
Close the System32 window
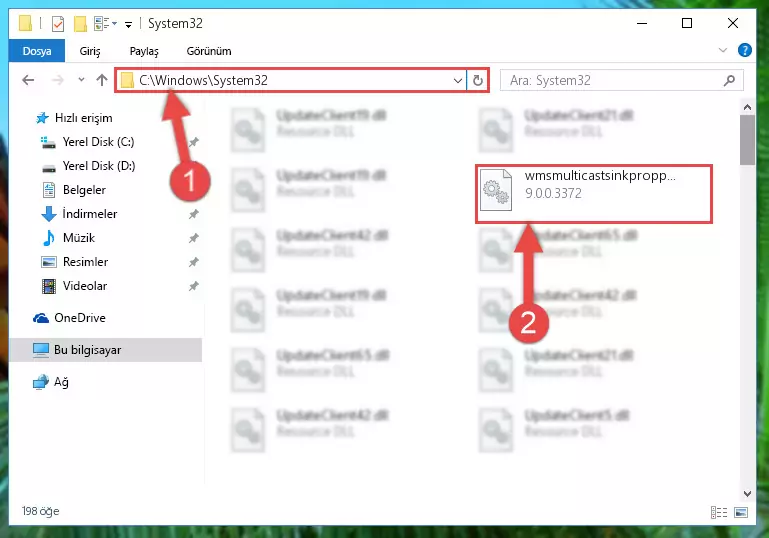[x=733, y=23]
